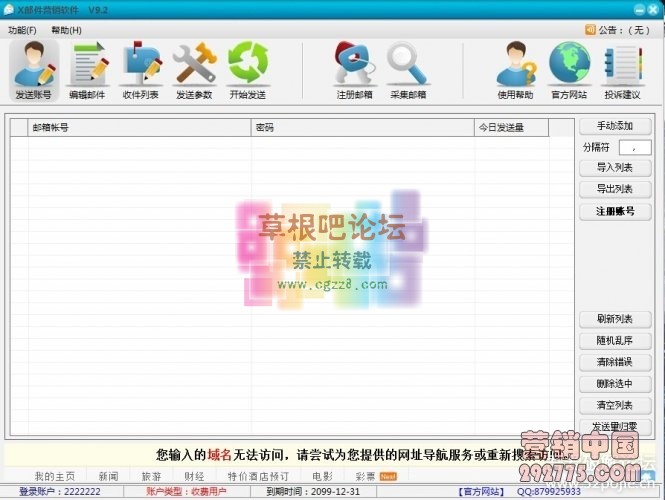
Task: Click the 发送量归零 button
Action: click(615, 427)
